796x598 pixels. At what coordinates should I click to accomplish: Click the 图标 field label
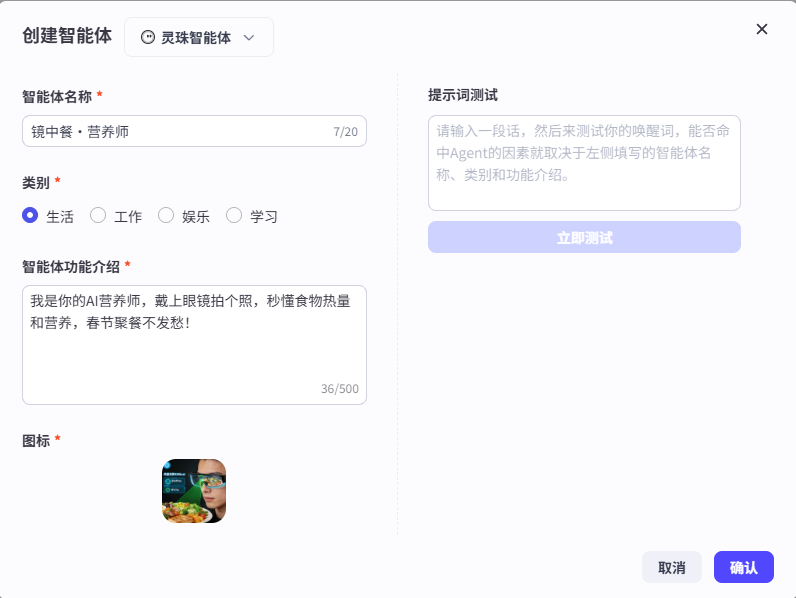click(36, 441)
